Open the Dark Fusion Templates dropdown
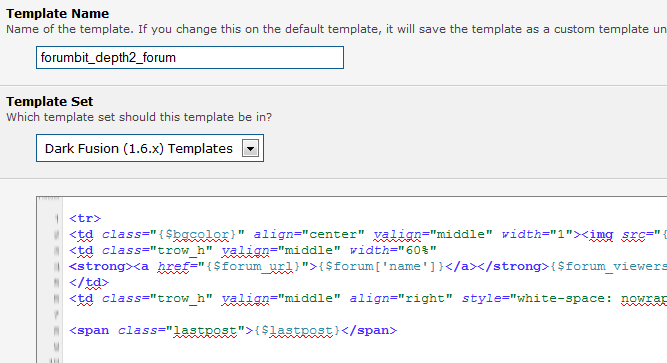667x363 pixels. (x=150, y=148)
